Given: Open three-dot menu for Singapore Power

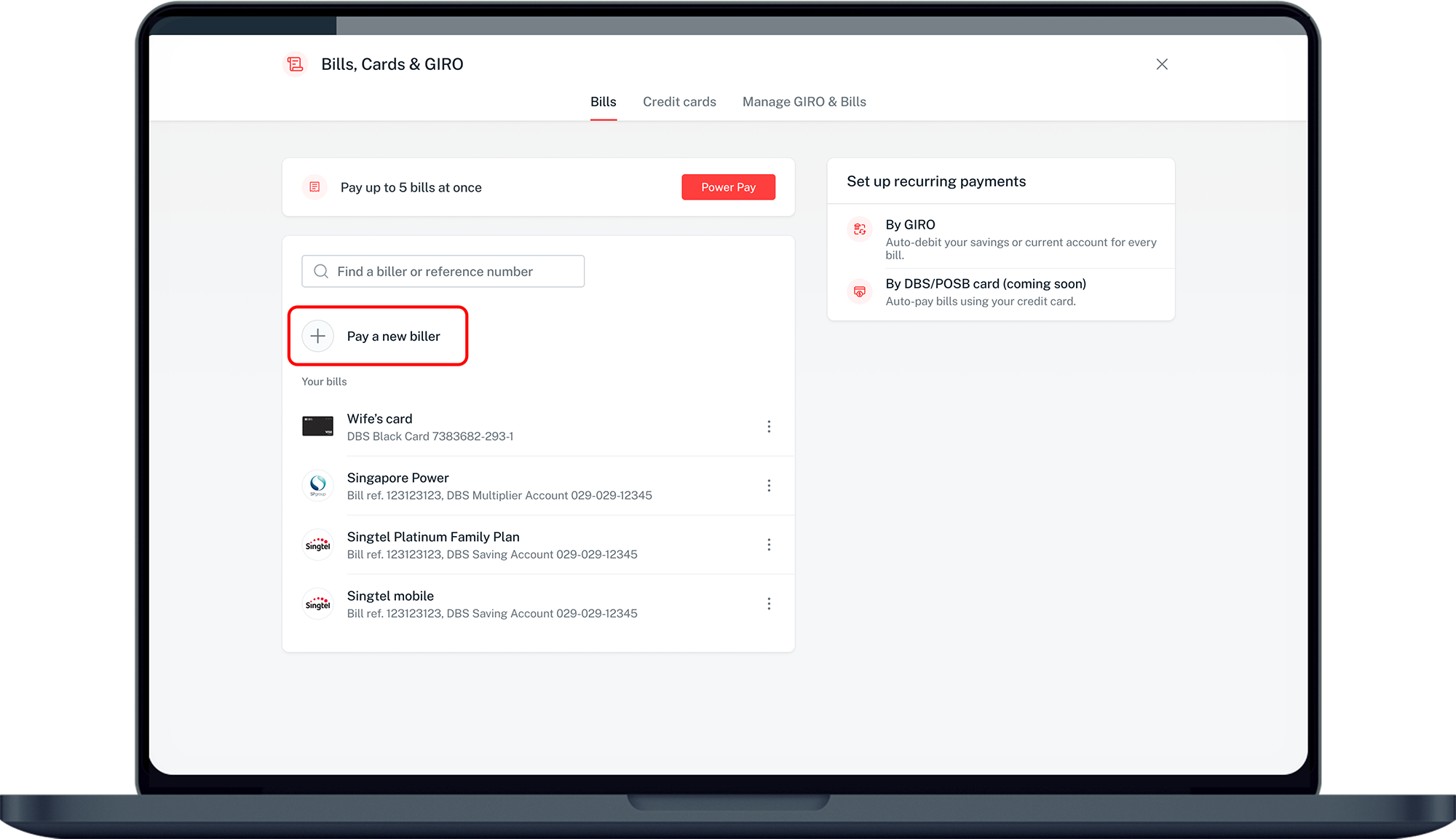Looking at the screenshot, I should [x=769, y=486].
